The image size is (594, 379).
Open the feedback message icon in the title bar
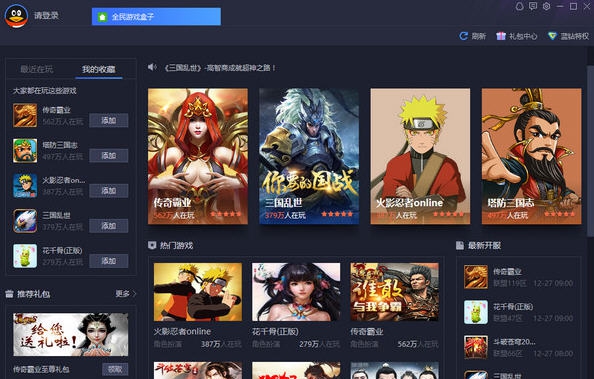(533, 6)
